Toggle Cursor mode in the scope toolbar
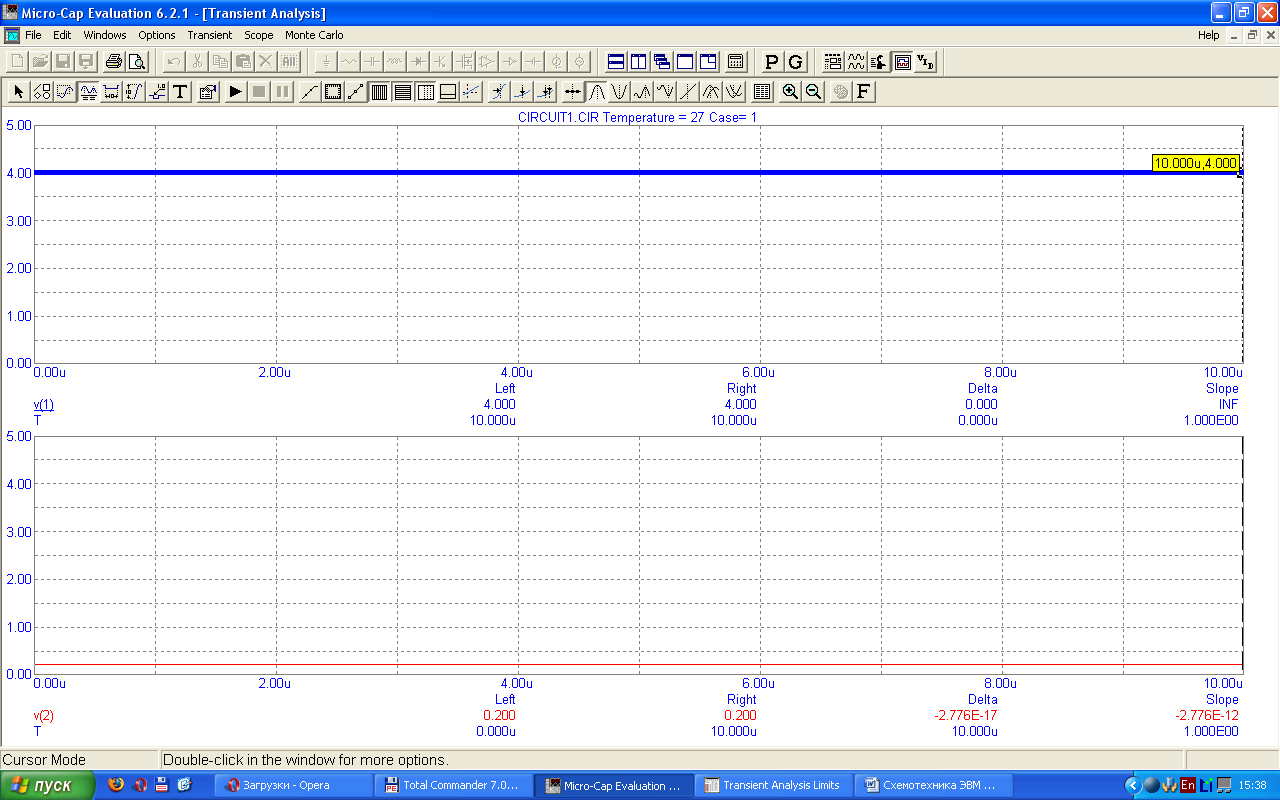Image resolution: width=1280 pixels, height=800 pixels. pos(89,92)
